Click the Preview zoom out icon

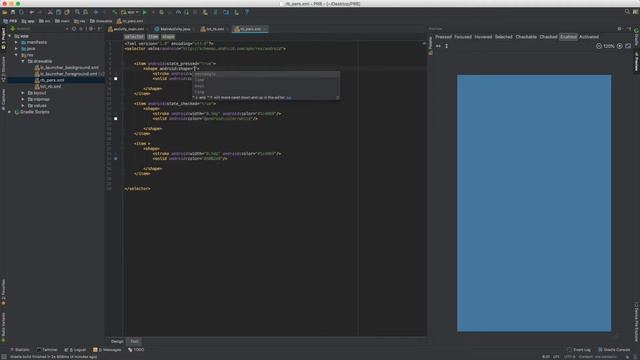pyautogui.click(x=599, y=46)
